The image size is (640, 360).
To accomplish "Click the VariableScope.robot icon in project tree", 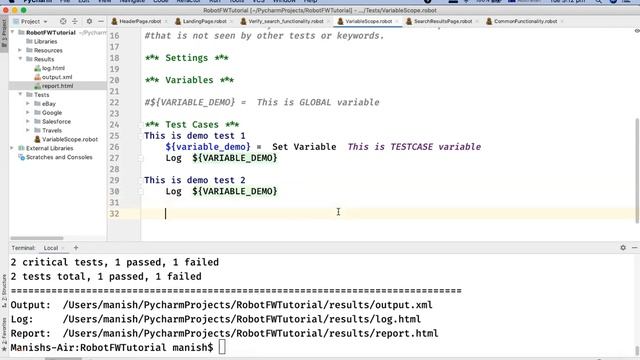I will point(38,139).
